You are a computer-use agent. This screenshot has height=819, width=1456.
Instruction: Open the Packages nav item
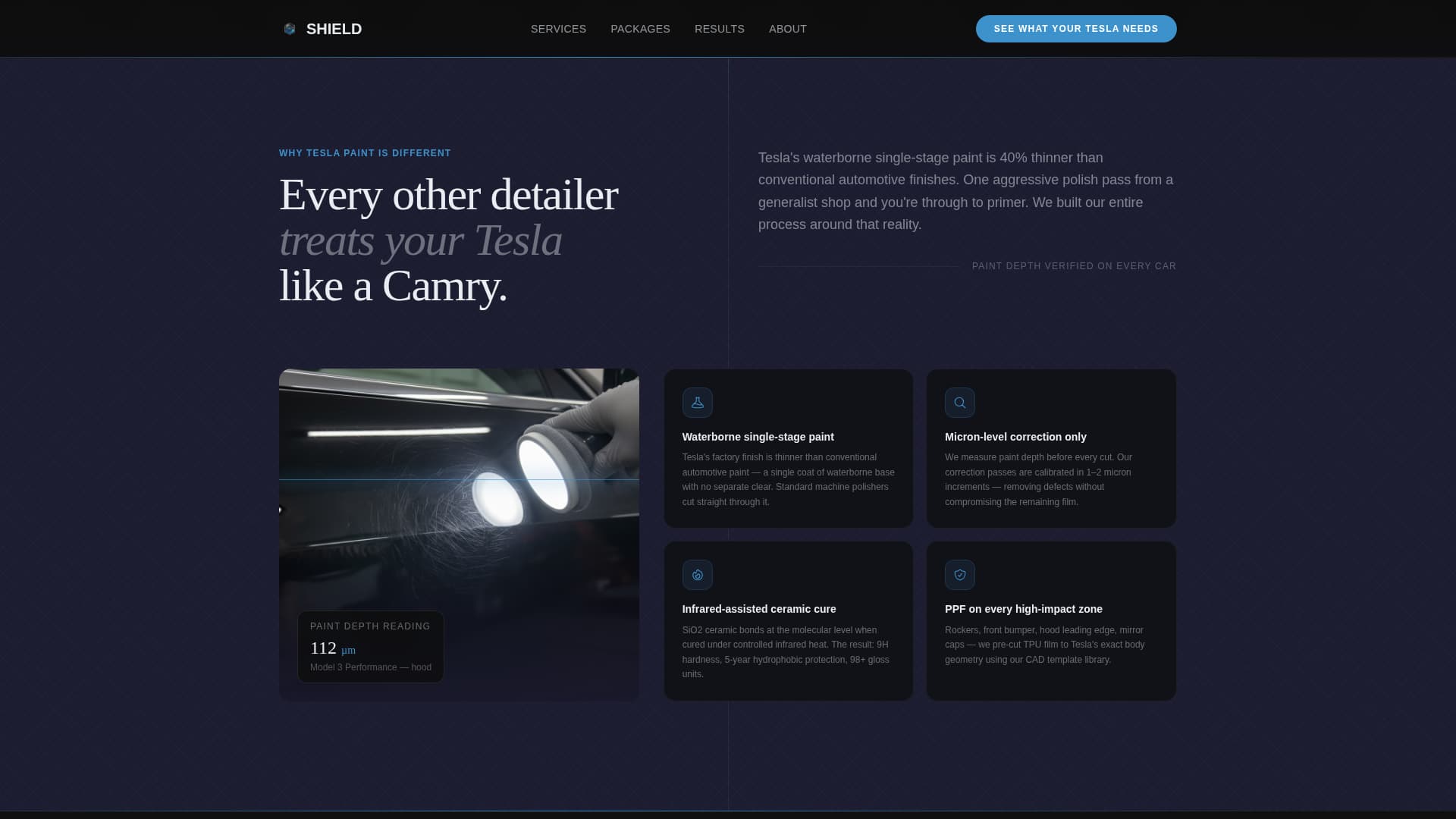pyautogui.click(x=640, y=29)
